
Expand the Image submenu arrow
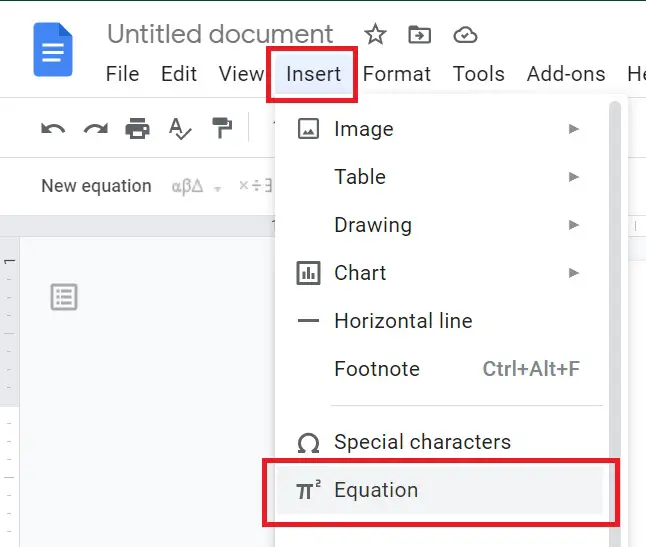[573, 129]
